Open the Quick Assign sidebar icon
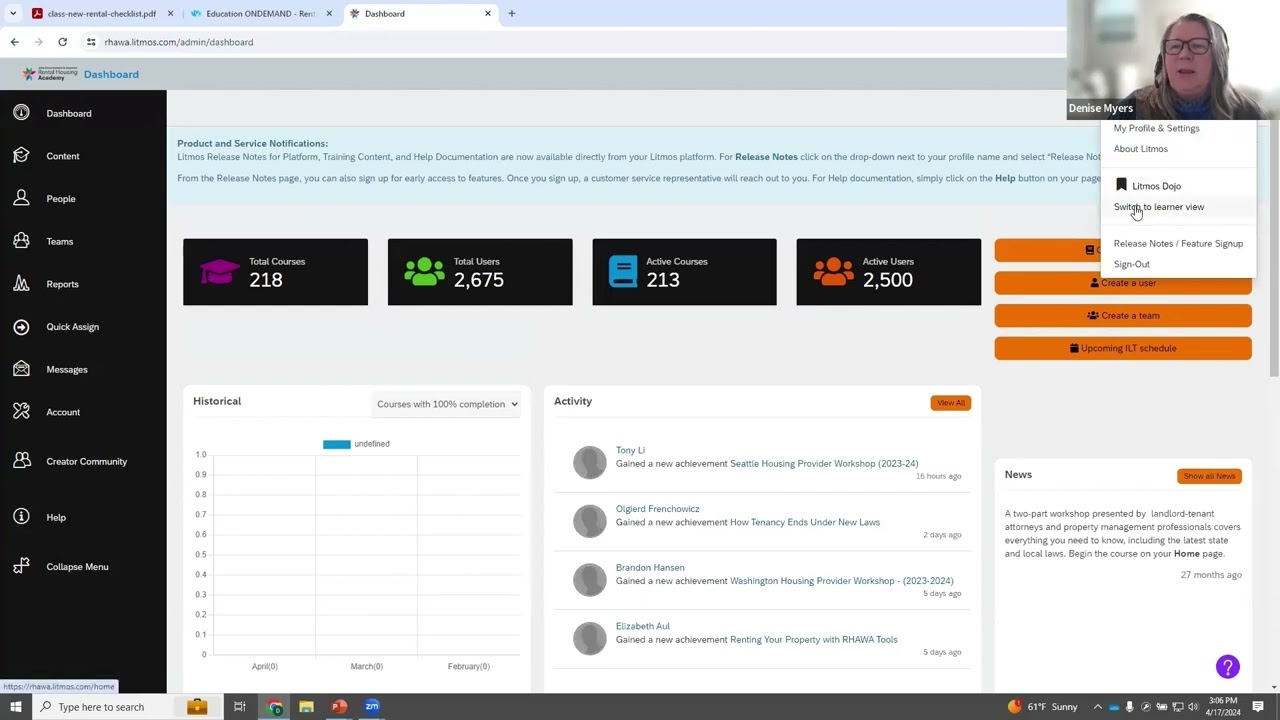This screenshot has height=720, width=1280. (x=21, y=326)
